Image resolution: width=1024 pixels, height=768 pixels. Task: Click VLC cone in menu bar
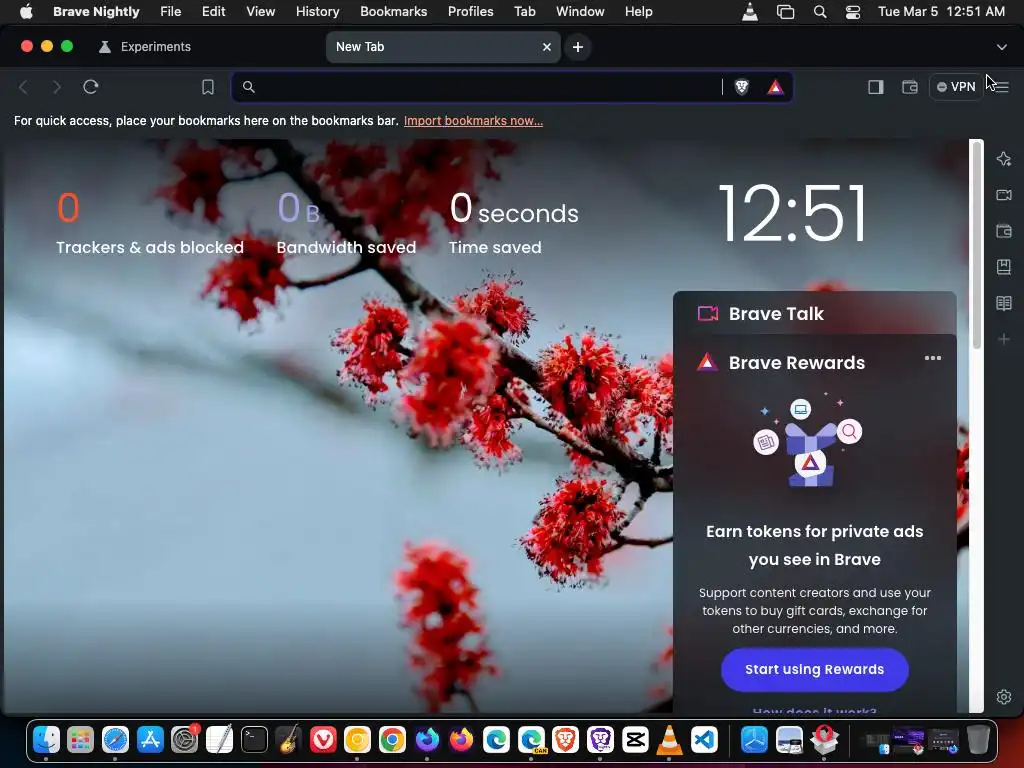click(x=750, y=12)
